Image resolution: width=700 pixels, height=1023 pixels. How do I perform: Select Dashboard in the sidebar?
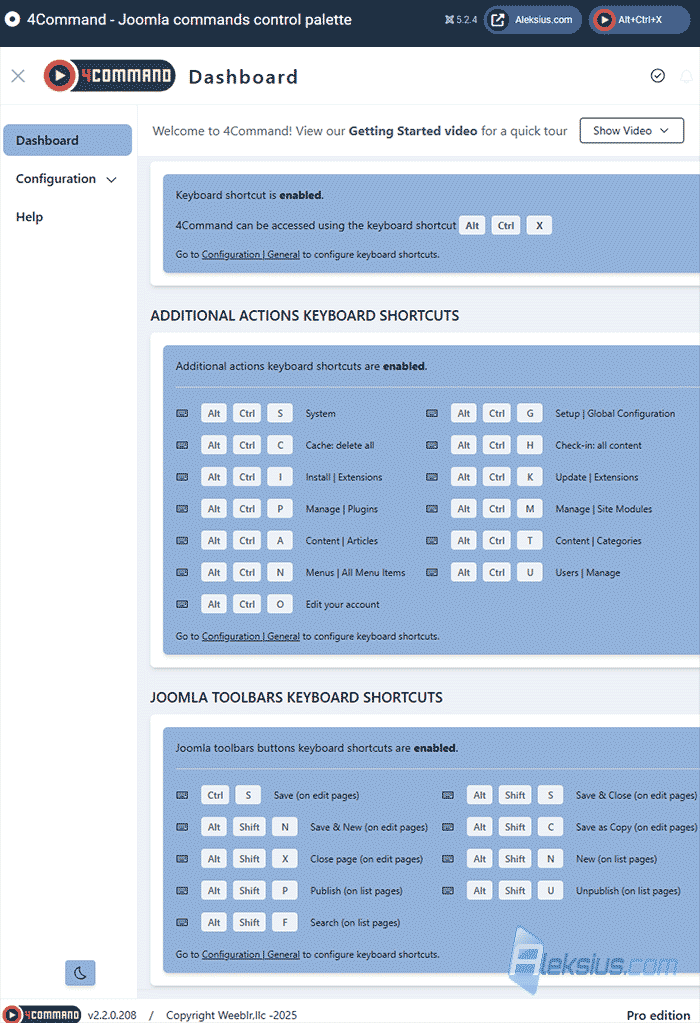pos(67,140)
